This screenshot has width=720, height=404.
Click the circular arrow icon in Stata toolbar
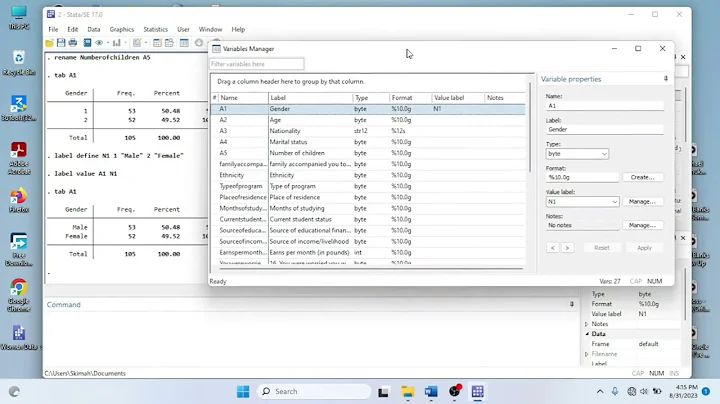[199, 43]
